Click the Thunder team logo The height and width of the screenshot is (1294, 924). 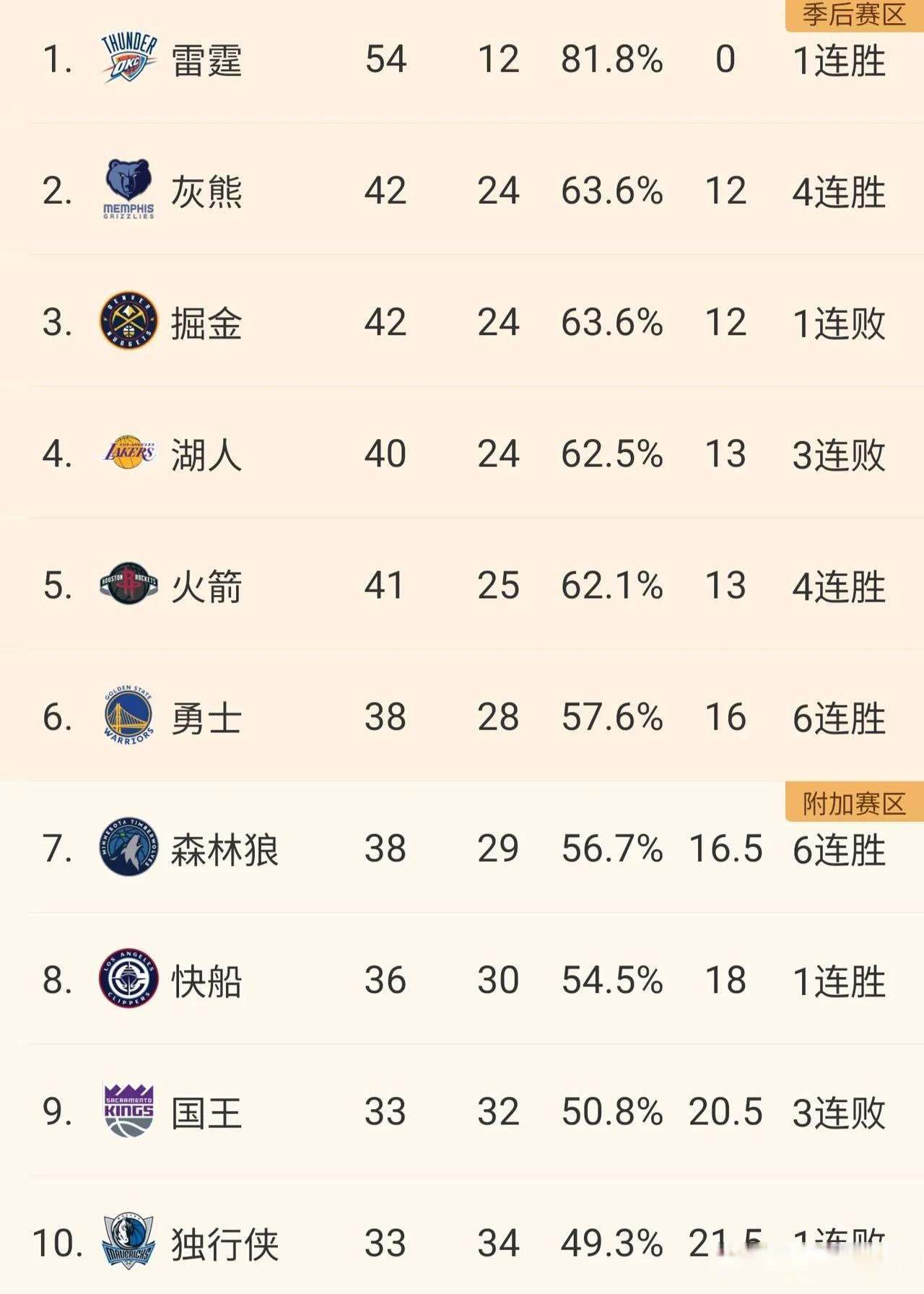127,59
